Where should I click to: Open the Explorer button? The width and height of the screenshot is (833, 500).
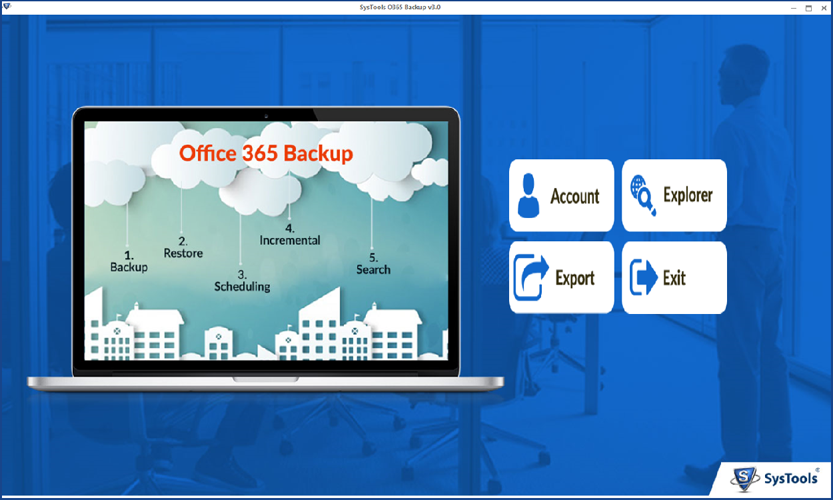pos(674,195)
